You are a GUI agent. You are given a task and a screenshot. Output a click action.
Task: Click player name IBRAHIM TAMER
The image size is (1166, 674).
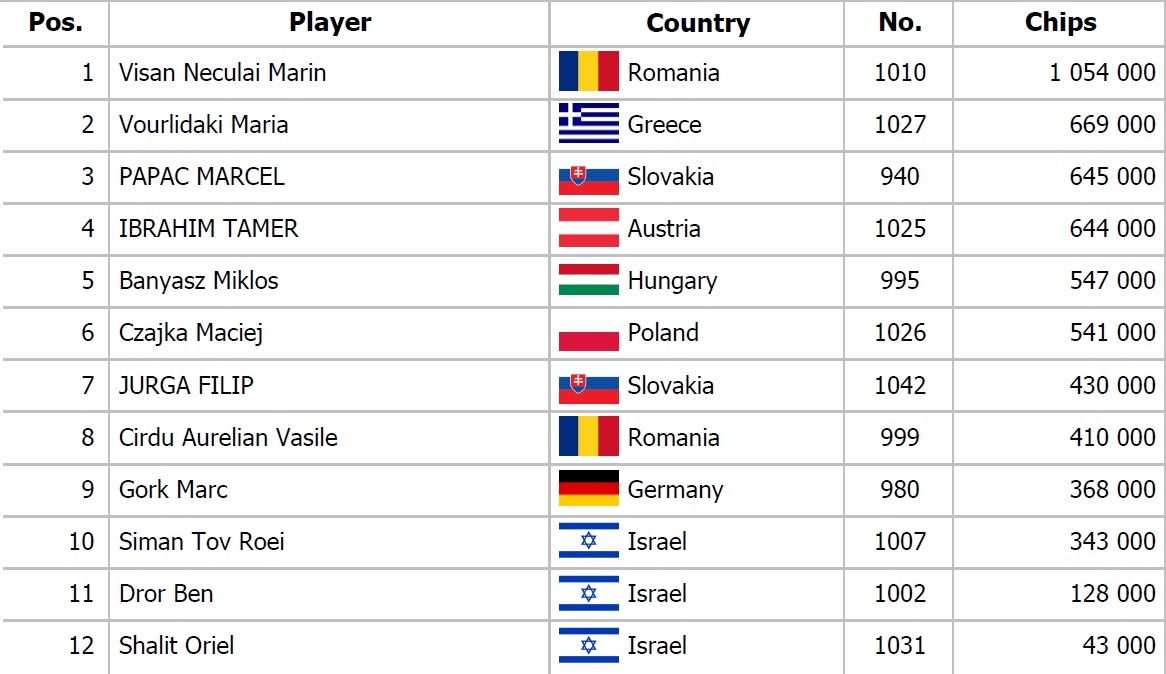[x=208, y=228]
